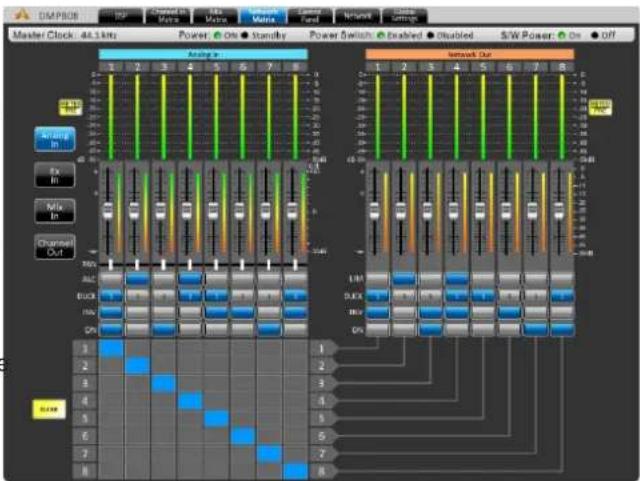Click the Network Out channel 4 fader

pos(453,210)
